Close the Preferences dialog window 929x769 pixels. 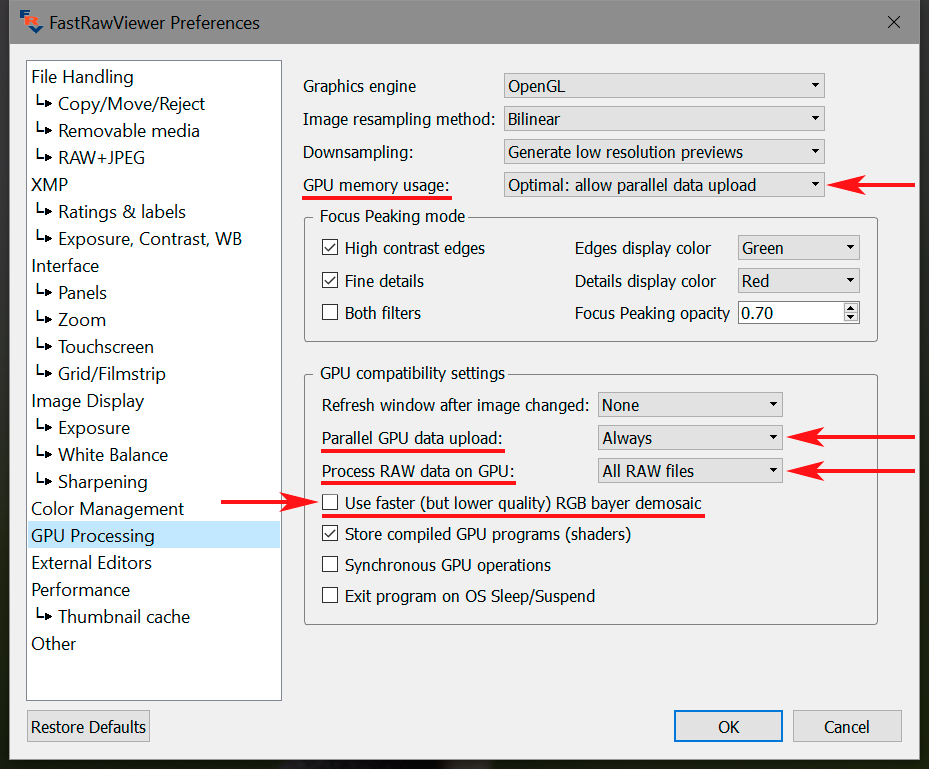point(893,23)
